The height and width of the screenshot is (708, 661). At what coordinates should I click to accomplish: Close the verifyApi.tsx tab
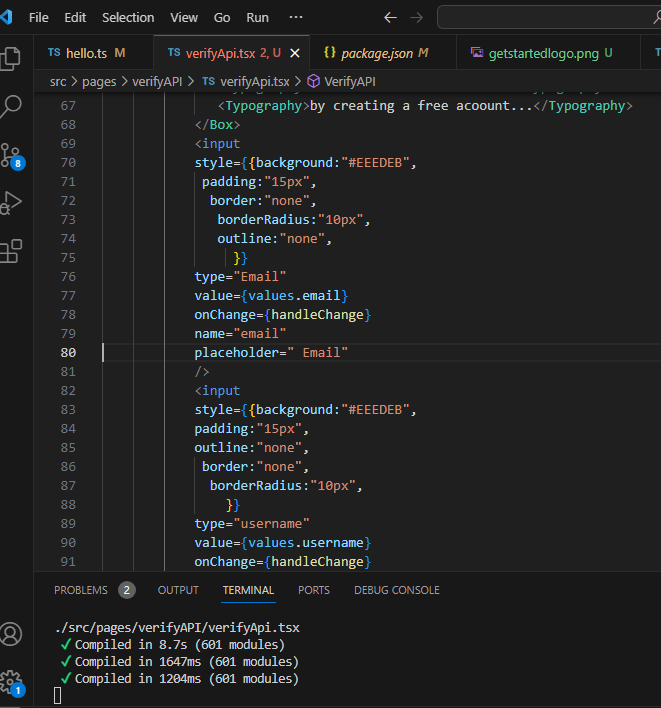click(295, 54)
